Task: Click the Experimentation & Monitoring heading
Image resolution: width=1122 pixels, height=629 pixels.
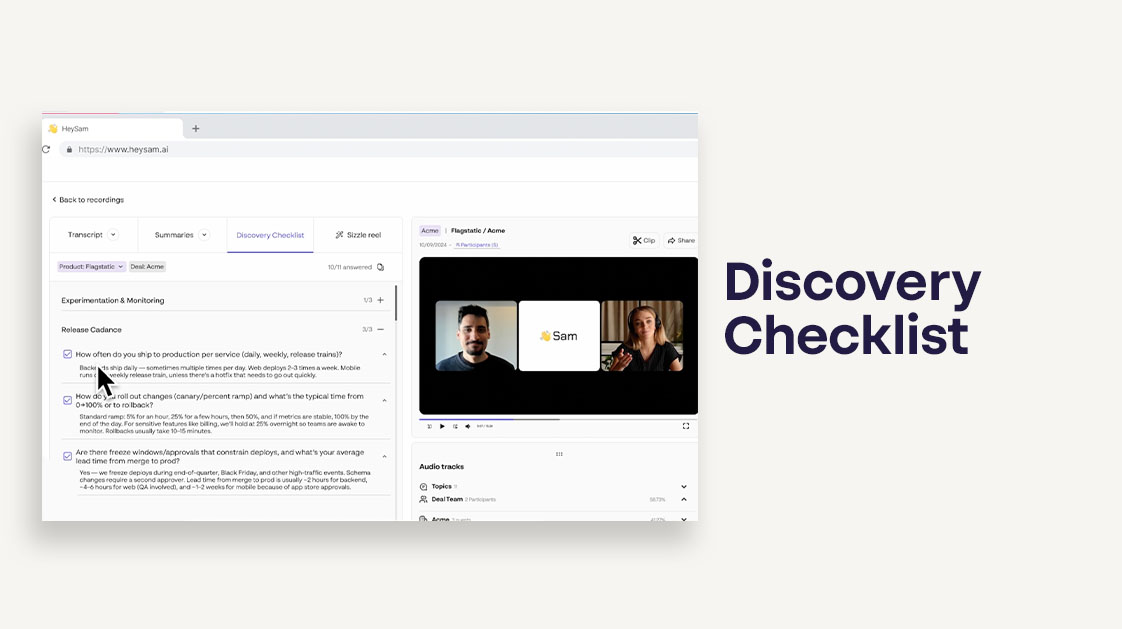Action: click(x=113, y=301)
